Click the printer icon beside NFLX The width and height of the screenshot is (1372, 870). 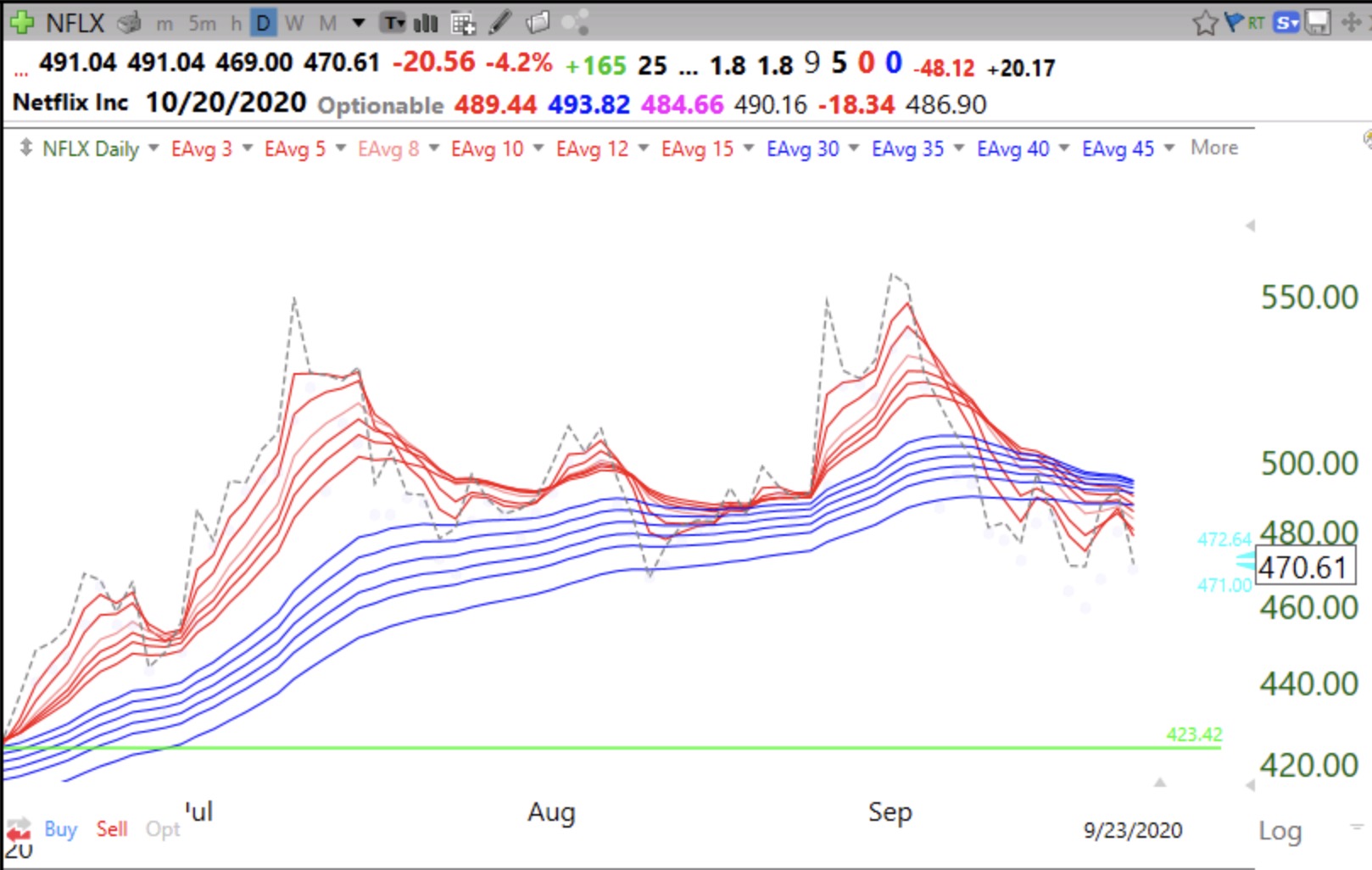(x=129, y=23)
